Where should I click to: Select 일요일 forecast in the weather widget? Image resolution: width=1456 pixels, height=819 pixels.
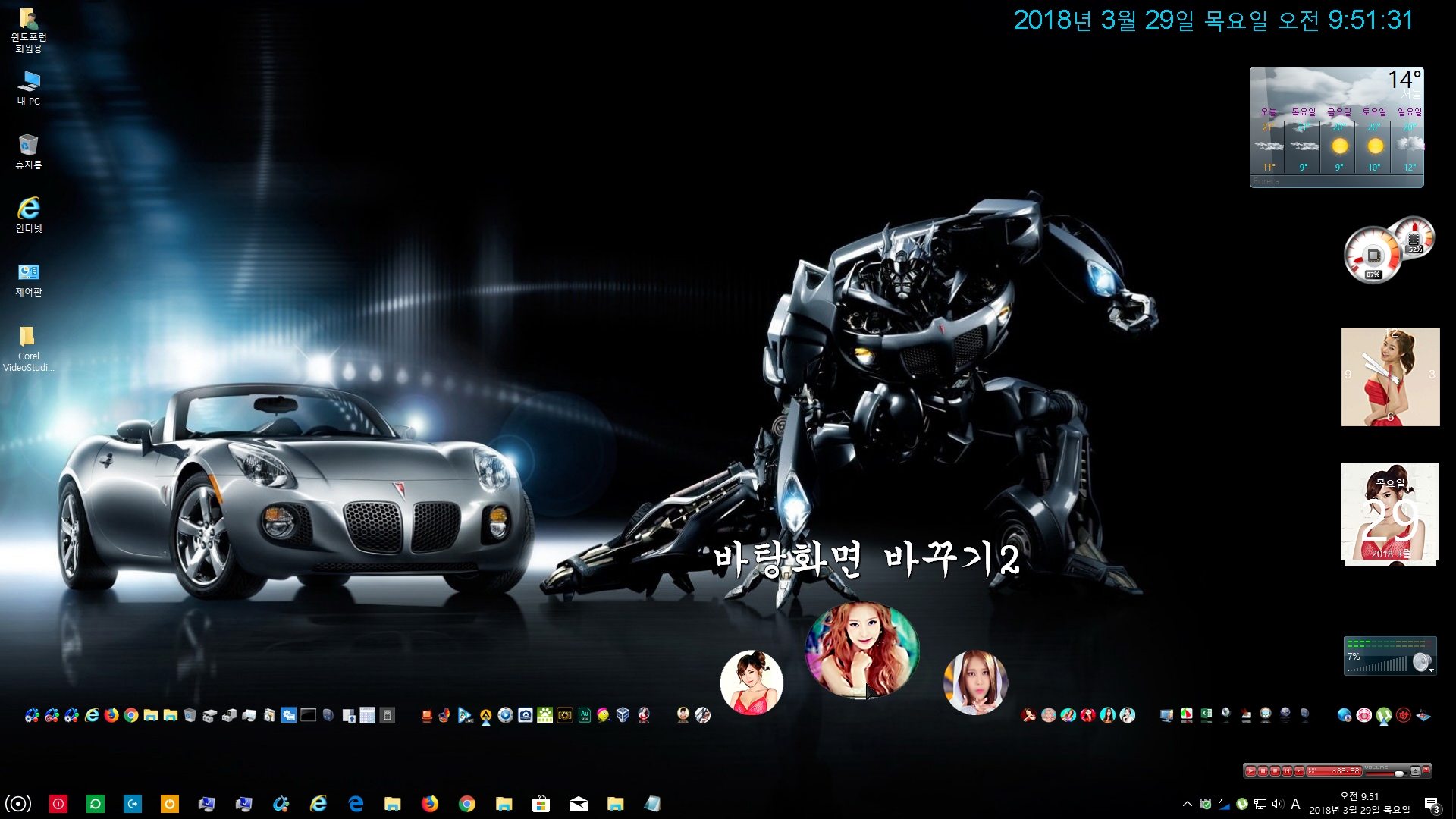coord(1409,140)
